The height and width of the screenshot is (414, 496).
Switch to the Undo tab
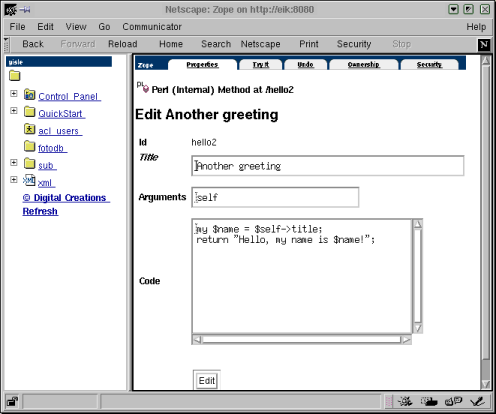pyautogui.click(x=305, y=65)
